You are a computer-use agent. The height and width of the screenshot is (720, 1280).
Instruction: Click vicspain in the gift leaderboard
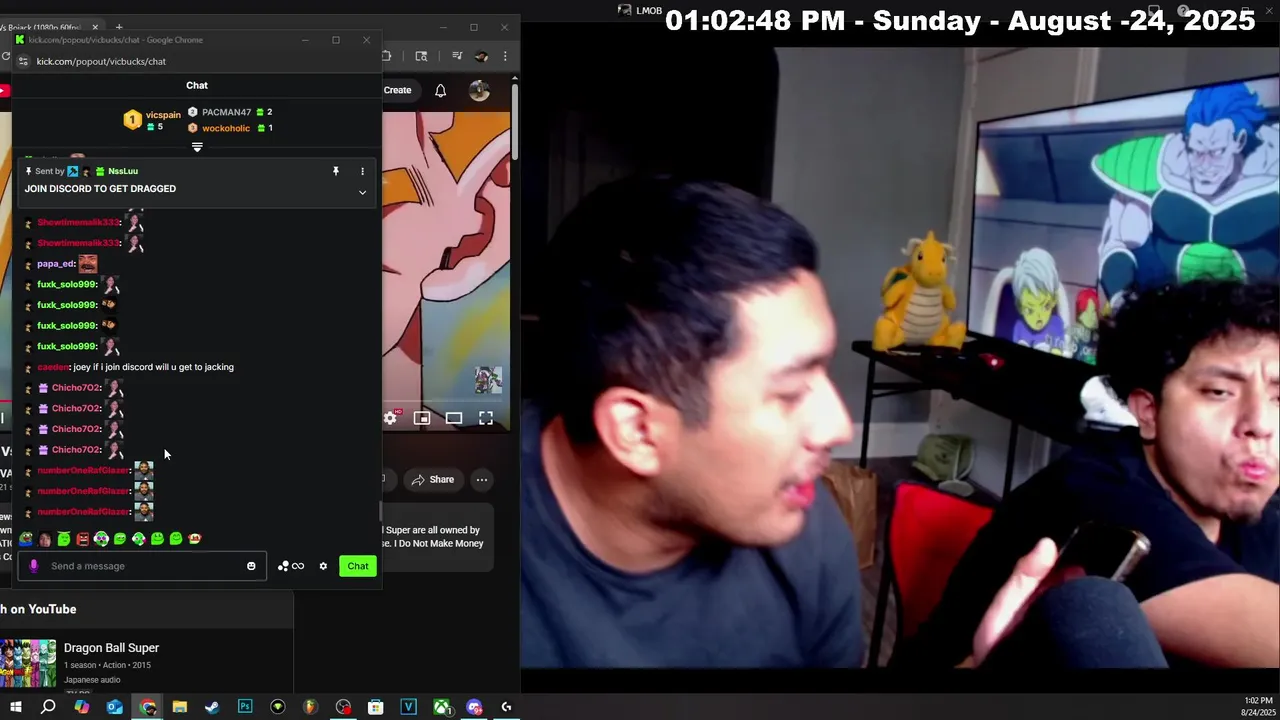point(163,115)
